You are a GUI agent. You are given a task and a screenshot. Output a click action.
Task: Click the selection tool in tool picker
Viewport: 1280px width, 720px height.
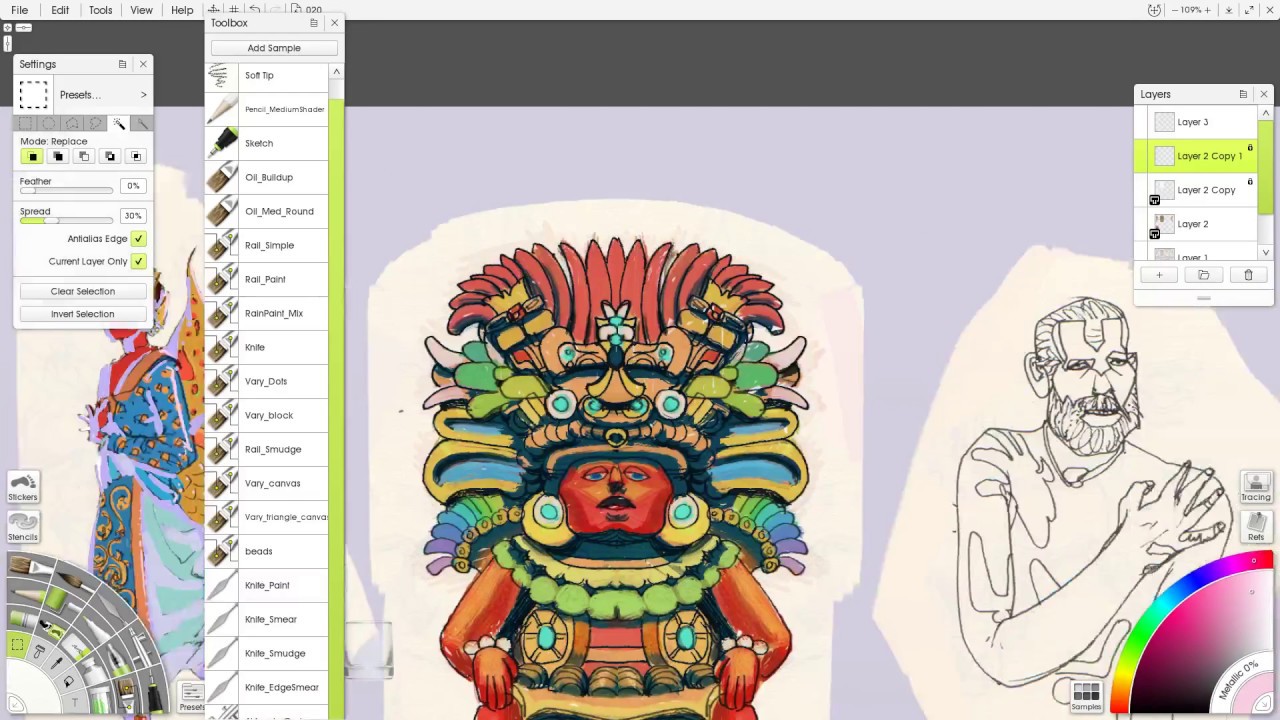(17, 645)
